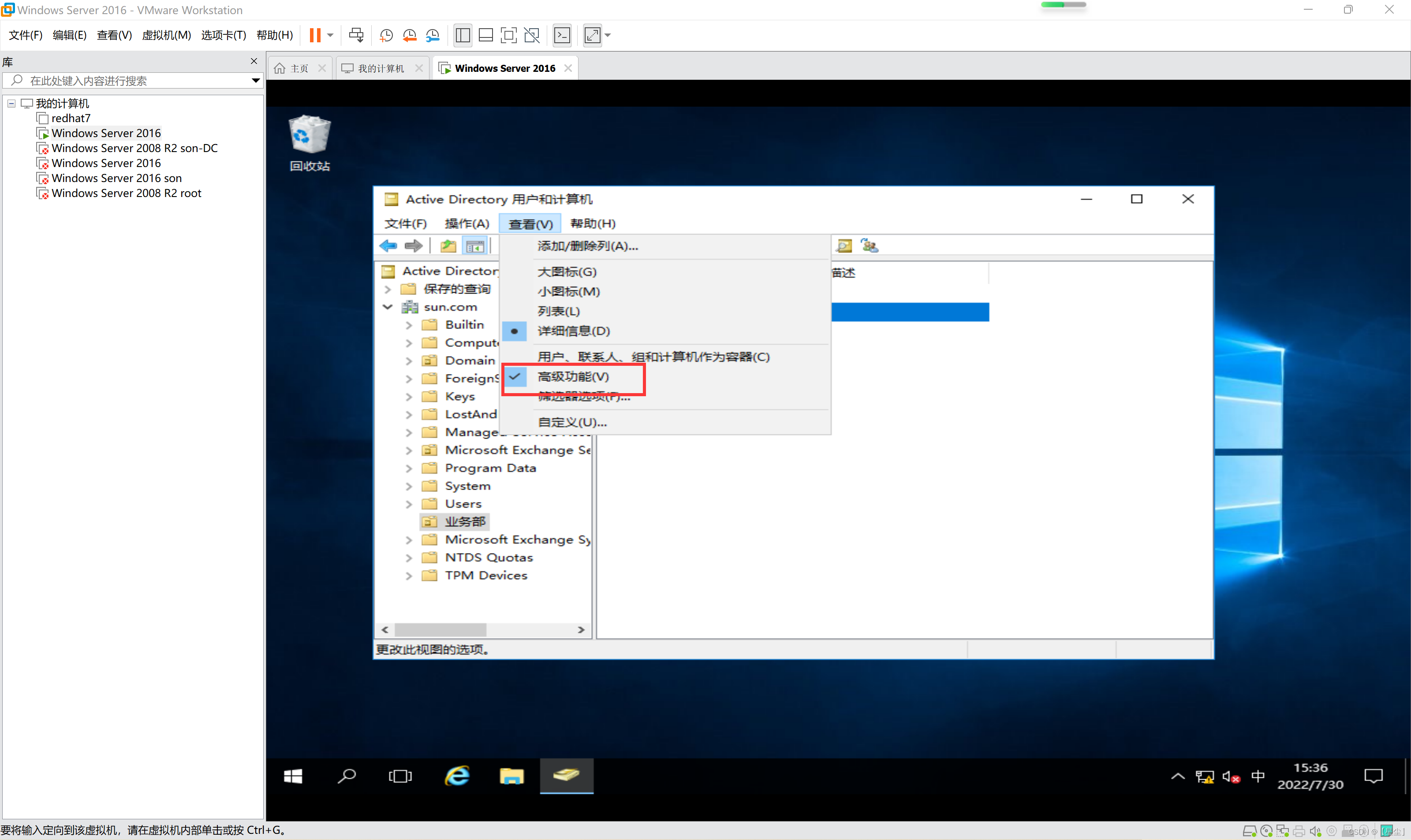Go back in Active Directory console
Image resolution: width=1411 pixels, height=840 pixels.
[x=388, y=245]
